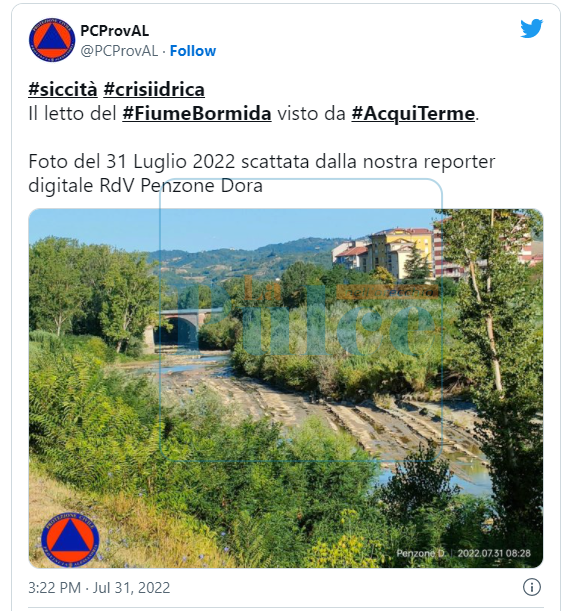The image size is (573, 611).
Task: Click the tweet info circle icon
Action: (532, 587)
